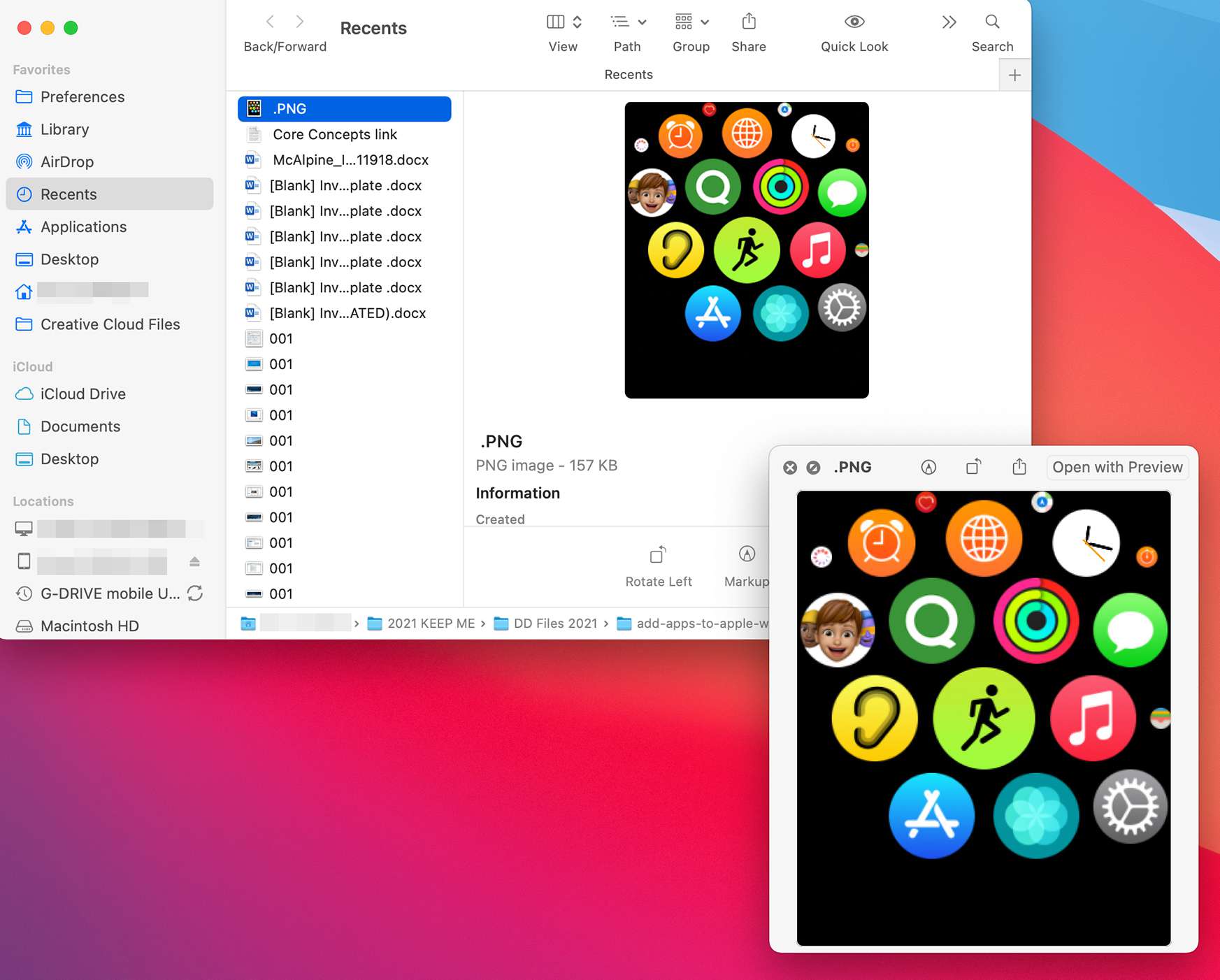The height and width of the screenshot is (980, 1220).
Task: Click the blue App Store icon in Quick Look
Action: pyautogui.click(x=931, y=816)
